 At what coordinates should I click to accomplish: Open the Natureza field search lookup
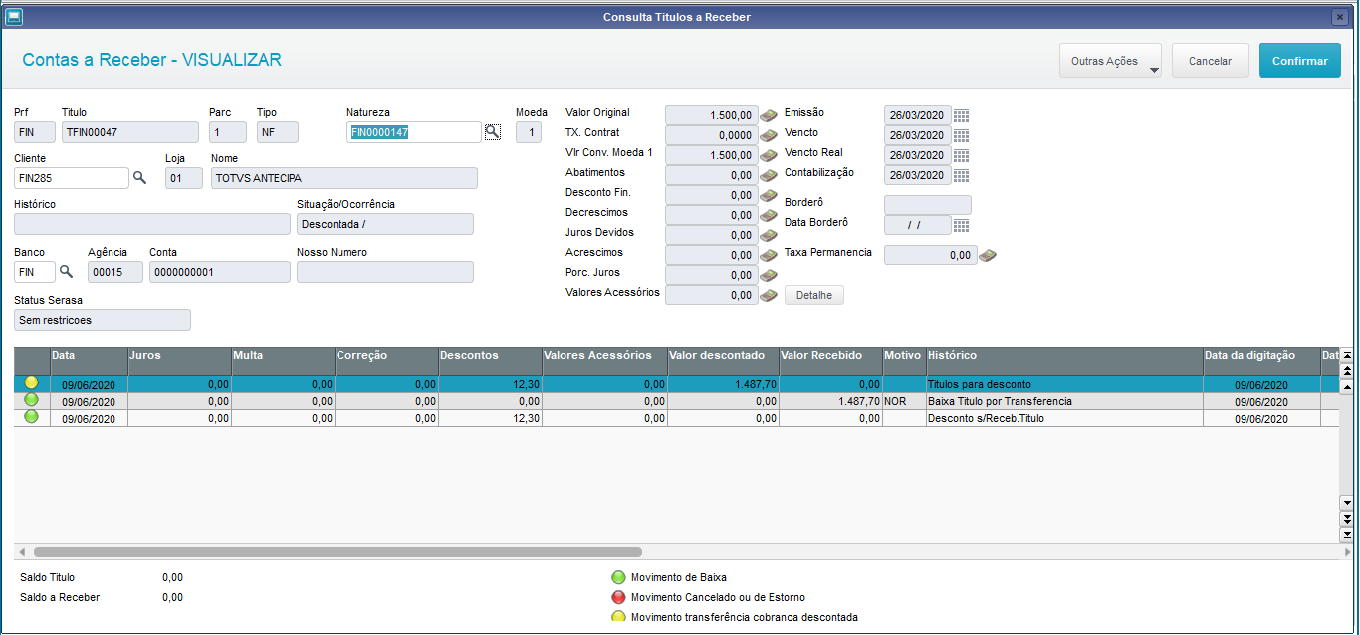492,132
